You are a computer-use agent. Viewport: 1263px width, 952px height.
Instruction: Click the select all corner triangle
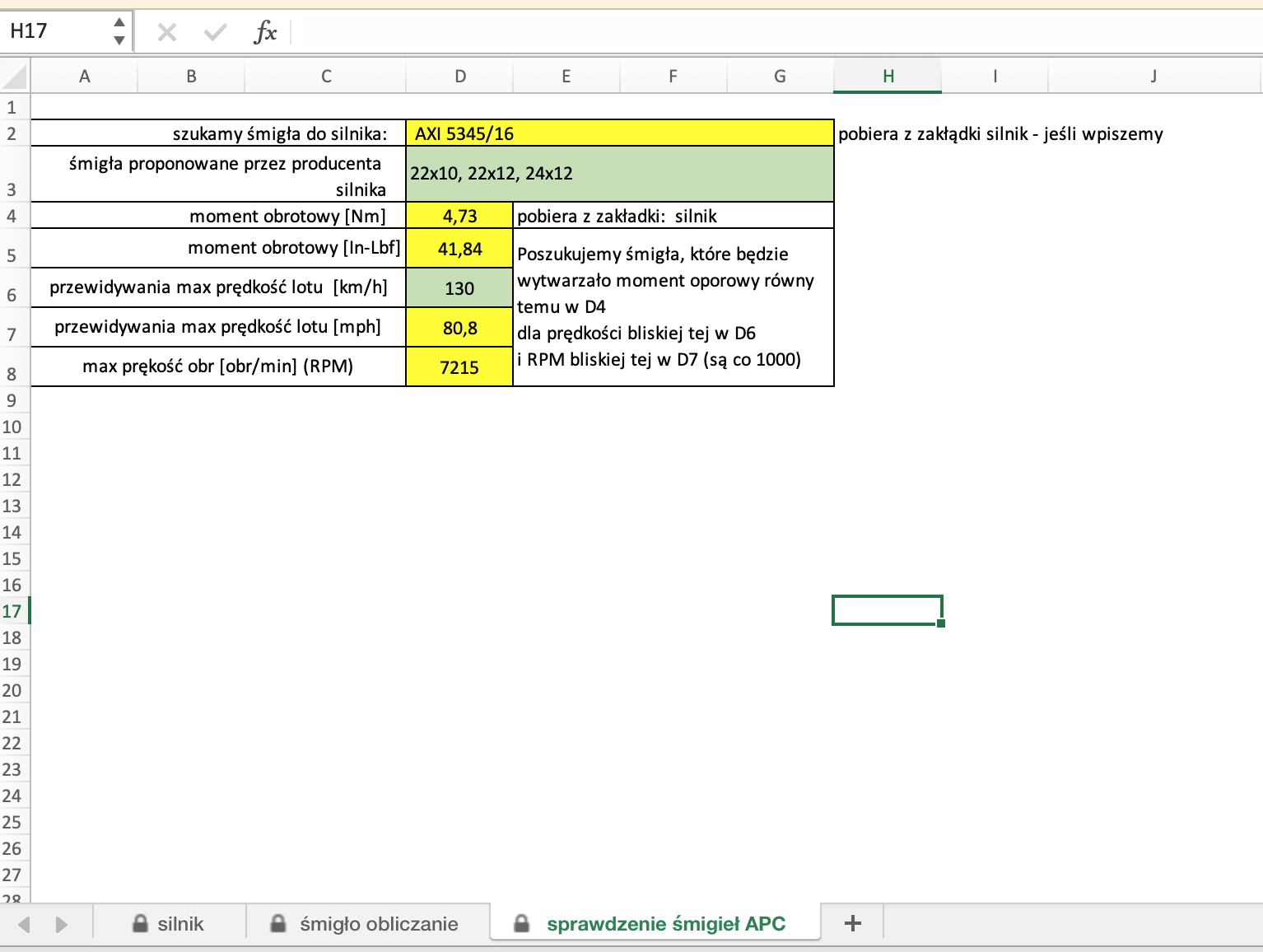pyautogui.click(x=15, y=77)
